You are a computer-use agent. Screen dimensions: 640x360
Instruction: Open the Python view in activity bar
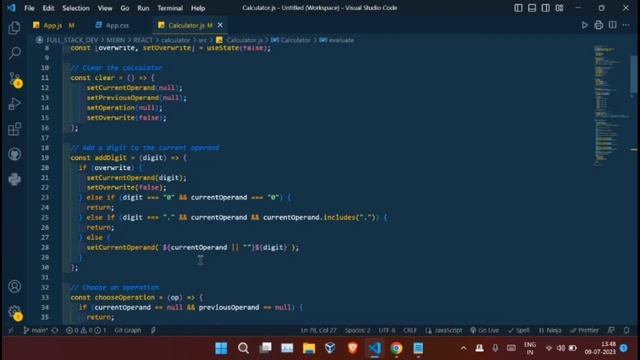pyautogui.click(x=15, y=179)
